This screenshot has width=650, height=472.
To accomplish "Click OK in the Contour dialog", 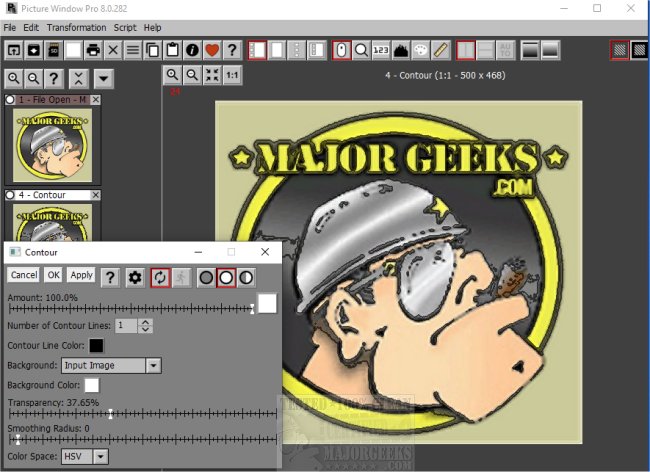I will click(x=53, y=275).
